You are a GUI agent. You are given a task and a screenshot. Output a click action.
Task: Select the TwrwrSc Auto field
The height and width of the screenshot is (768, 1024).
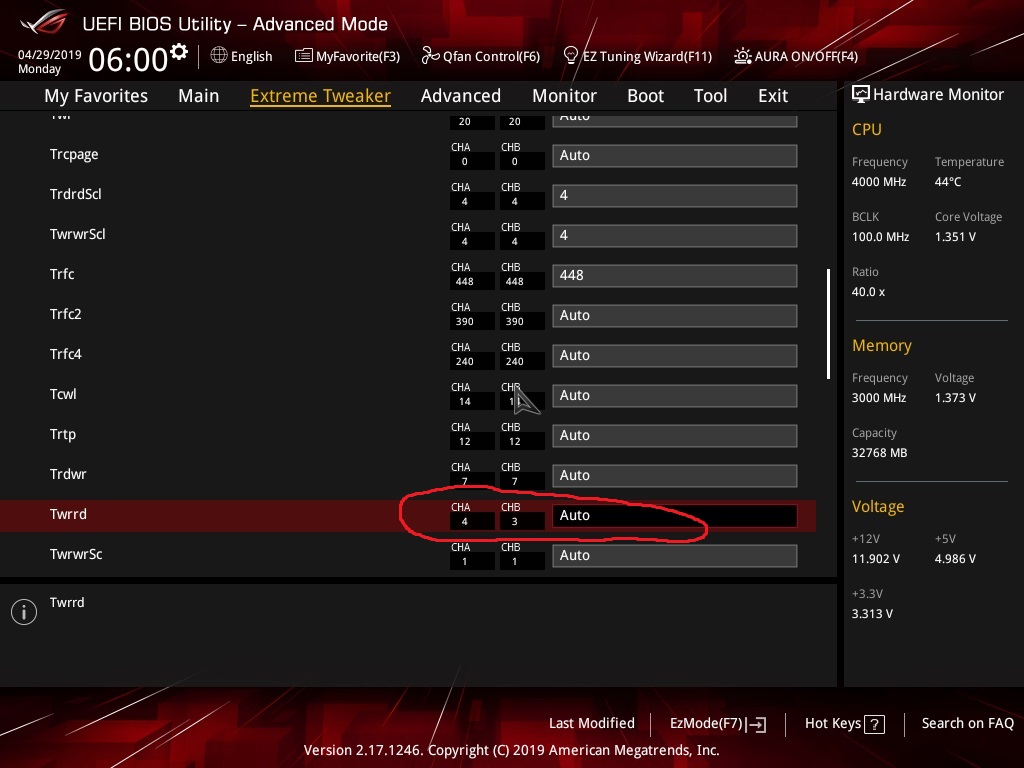point(675,555)
